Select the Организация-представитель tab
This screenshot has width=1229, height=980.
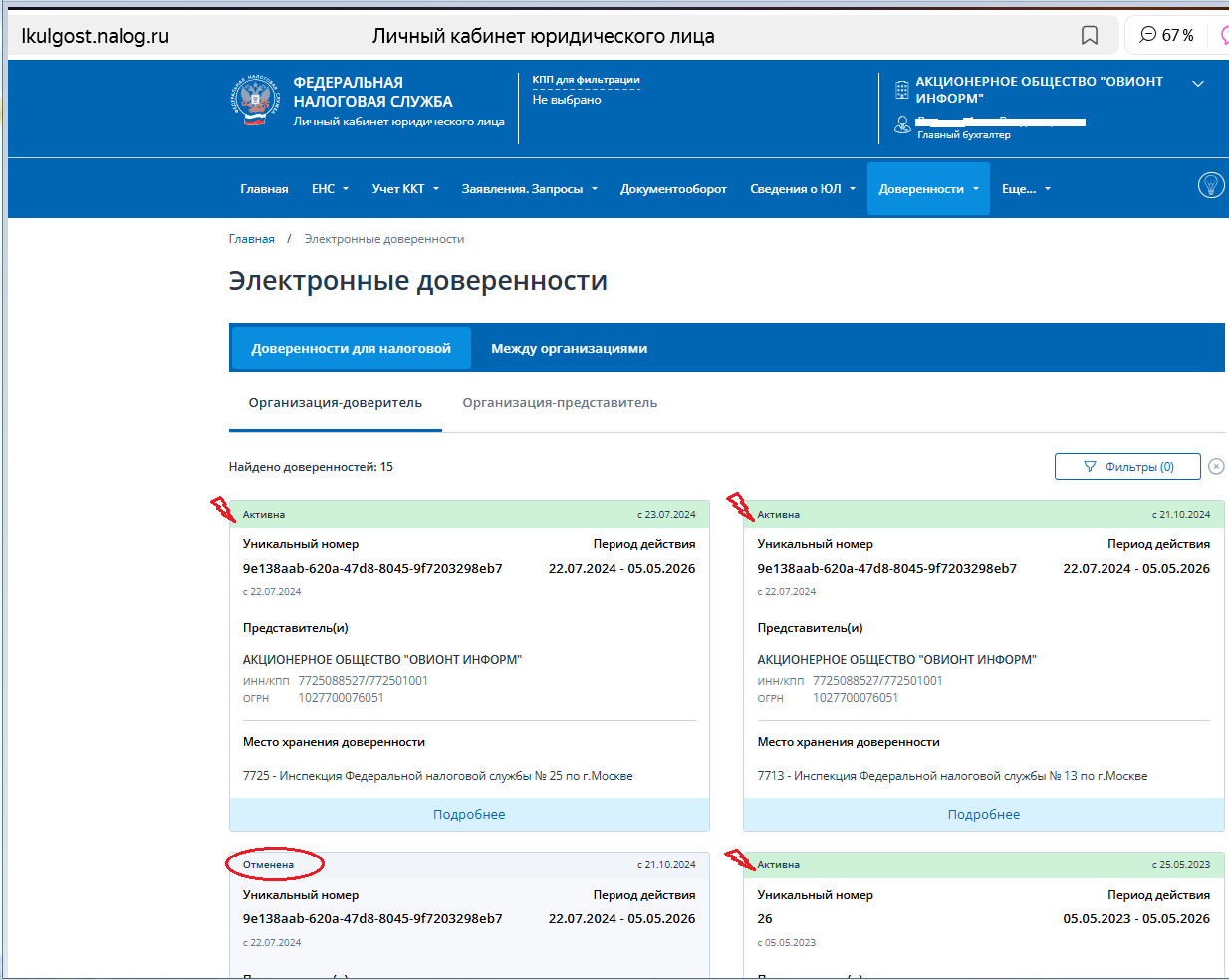click(560, 403)
